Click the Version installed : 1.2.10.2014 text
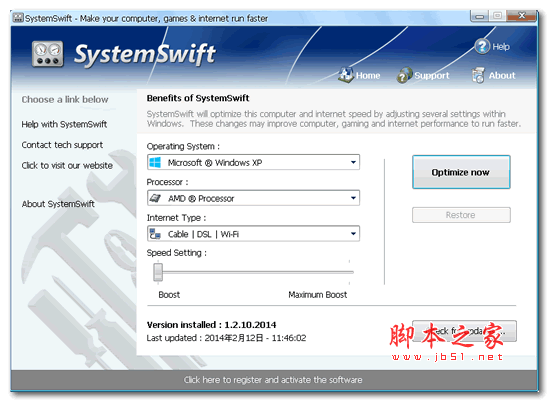Image resolution: width=550 pixels, height=403 pixels. pos(212,325)
